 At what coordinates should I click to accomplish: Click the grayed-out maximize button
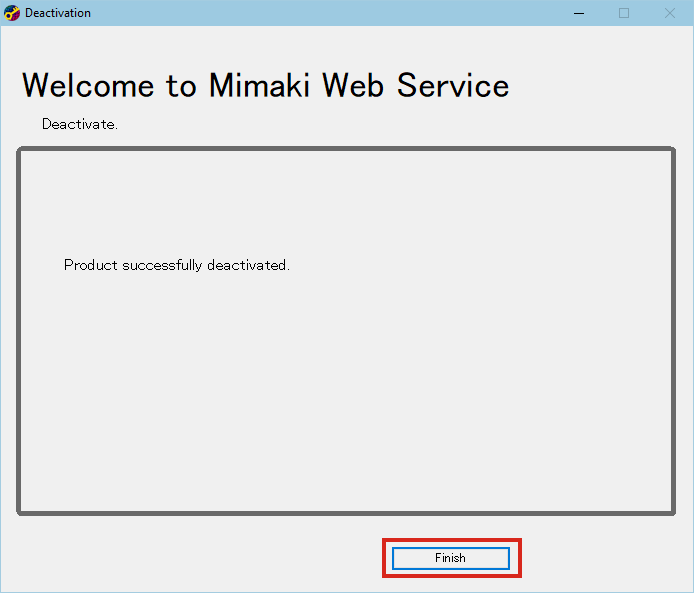624,13
